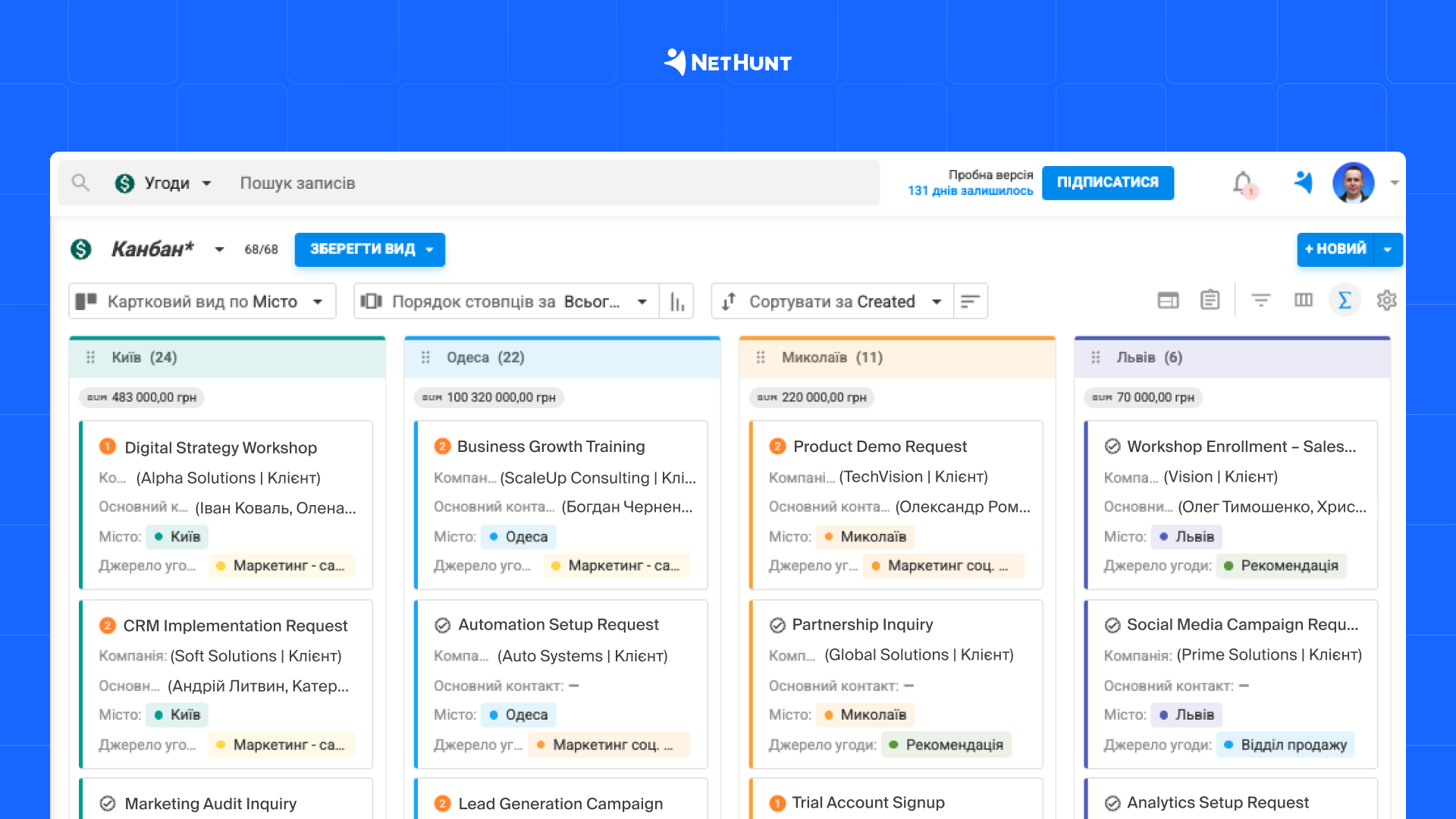Open the notifications bell
Image resolution: width=1456 pixels, height=819 pixels.
point(1243,184)
